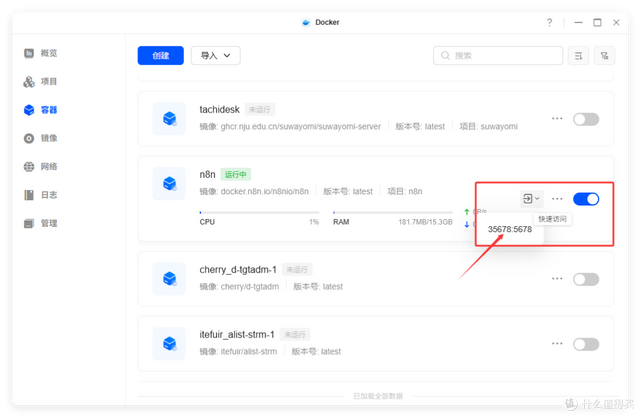Open more options for tachidesk
This screenshot has width=640, height=417.
tap(557, 119)
